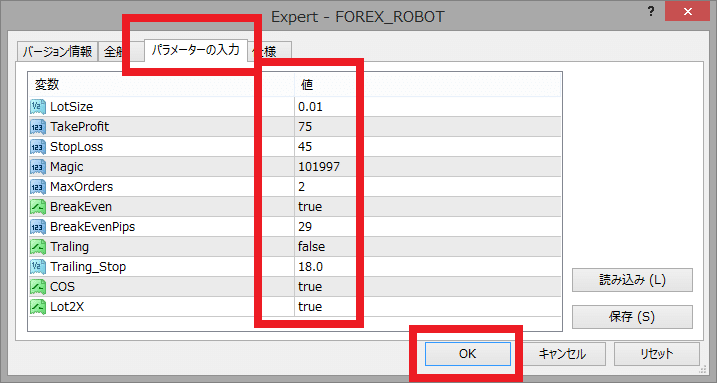Click the BreakEven boolean icon
Image resolution: width=717 pixels, height=383 pixels.
click(38, 207)
